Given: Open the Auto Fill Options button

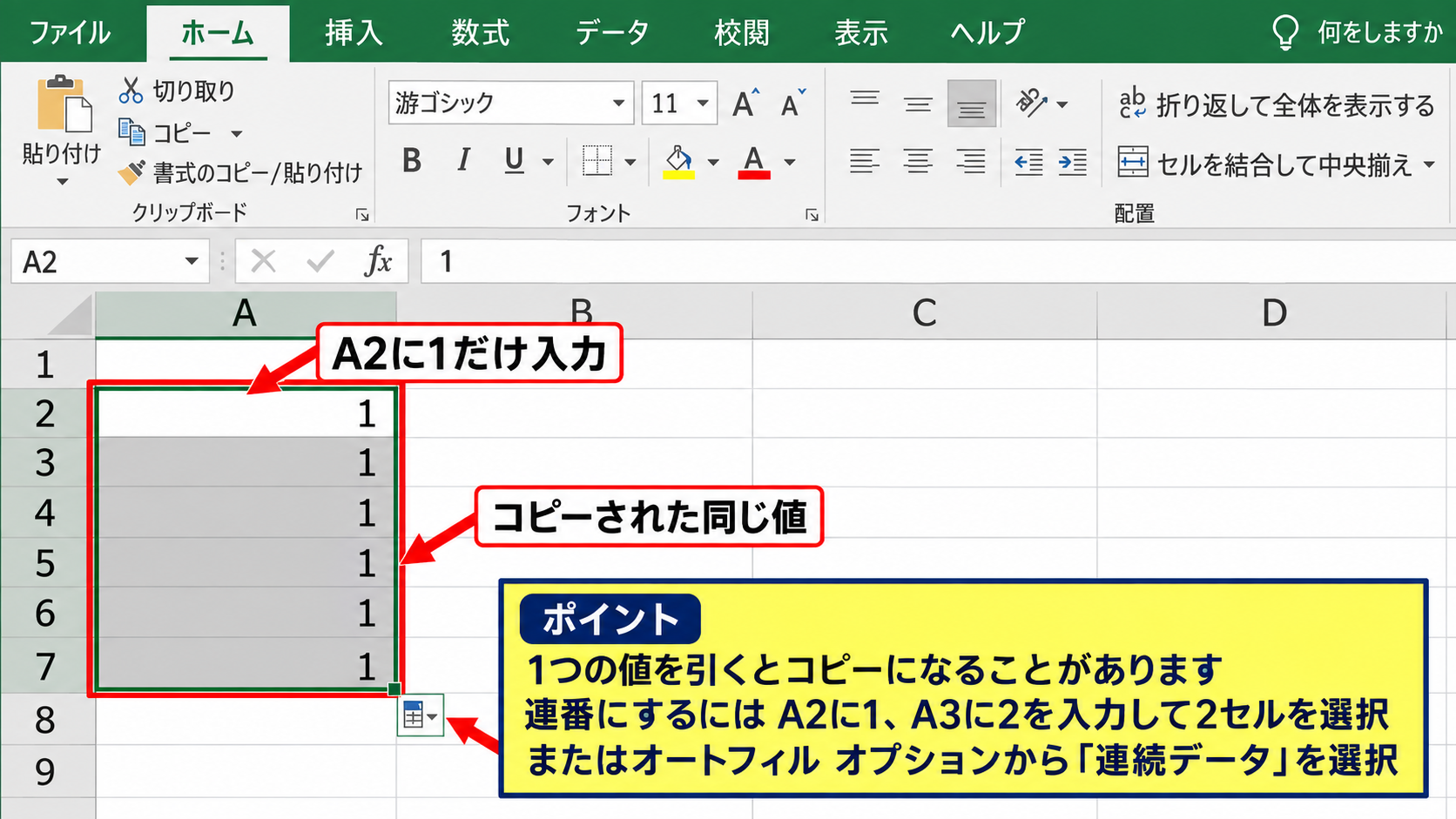Looking at the screenshot, I should (x=421, y=716).
